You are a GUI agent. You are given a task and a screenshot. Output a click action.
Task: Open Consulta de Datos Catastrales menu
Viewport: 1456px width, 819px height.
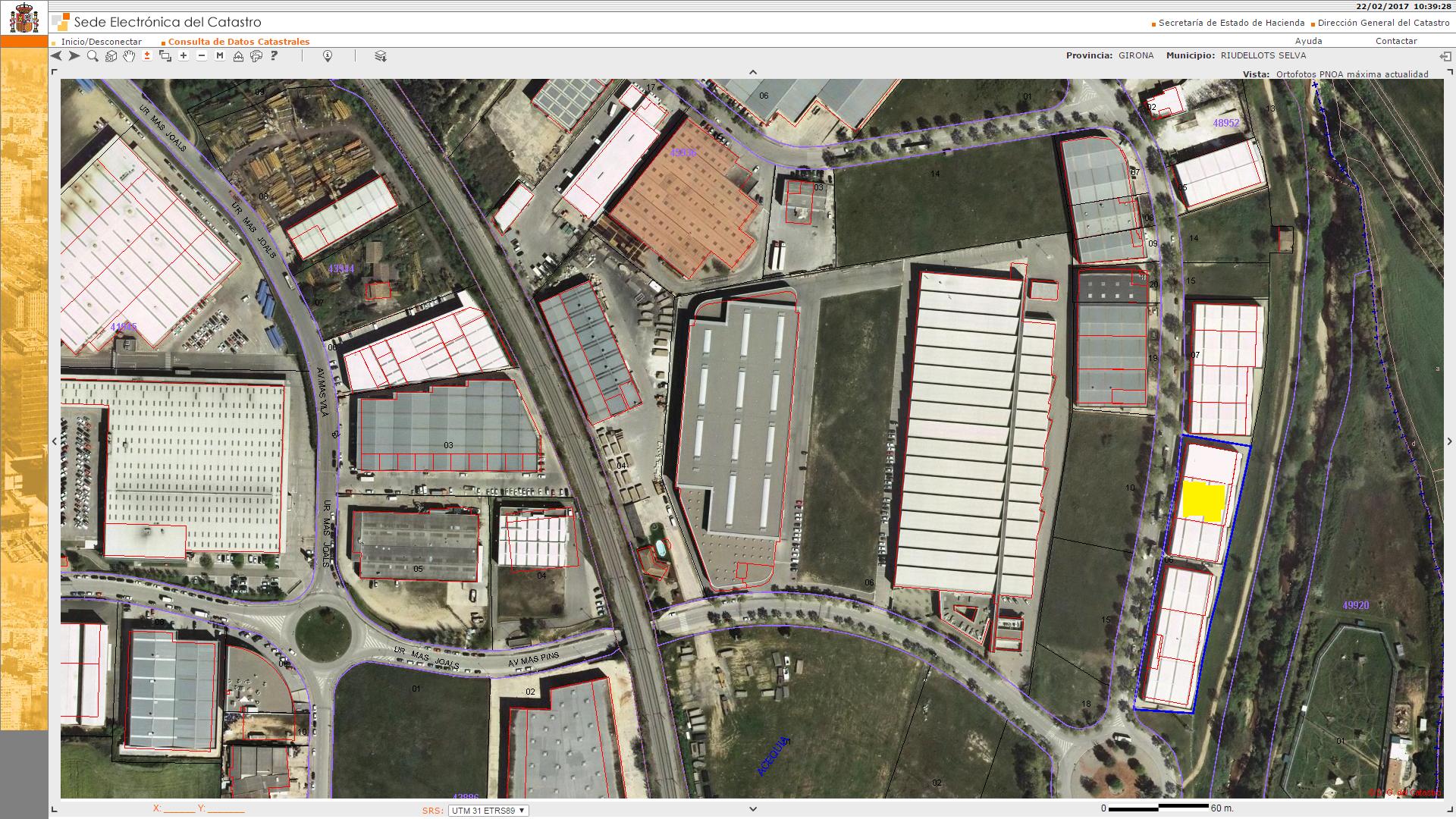click(238, 42)
